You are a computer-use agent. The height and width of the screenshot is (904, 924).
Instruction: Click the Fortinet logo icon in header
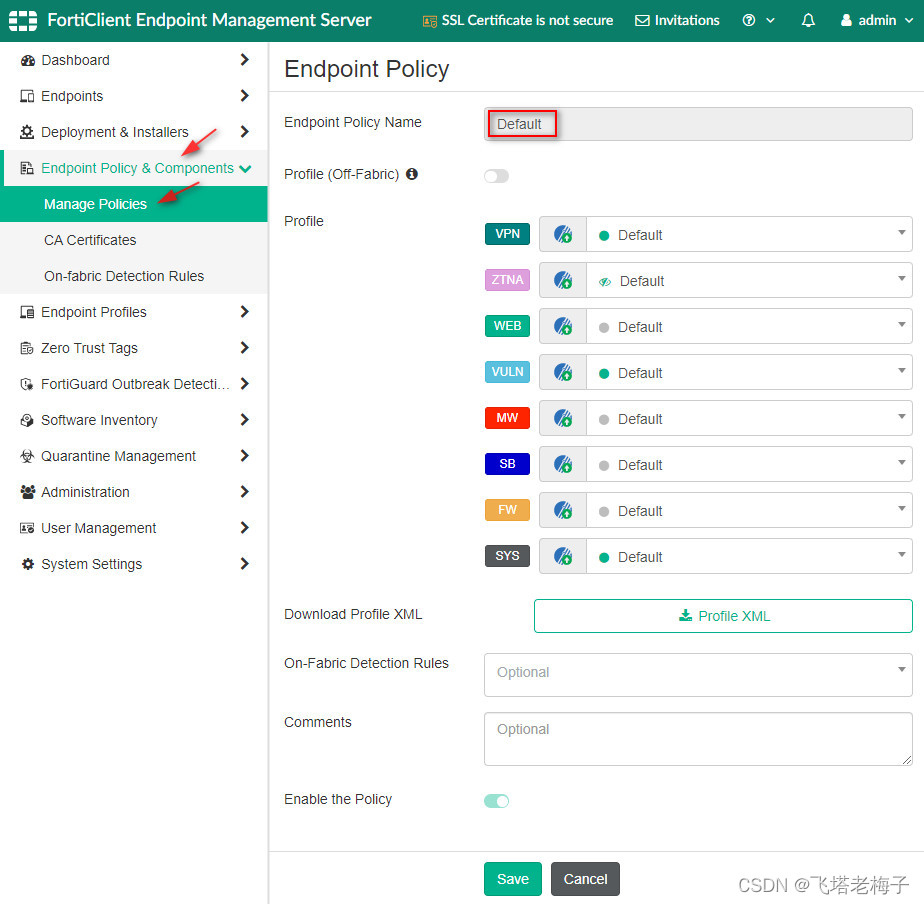(x=23, y=20)
